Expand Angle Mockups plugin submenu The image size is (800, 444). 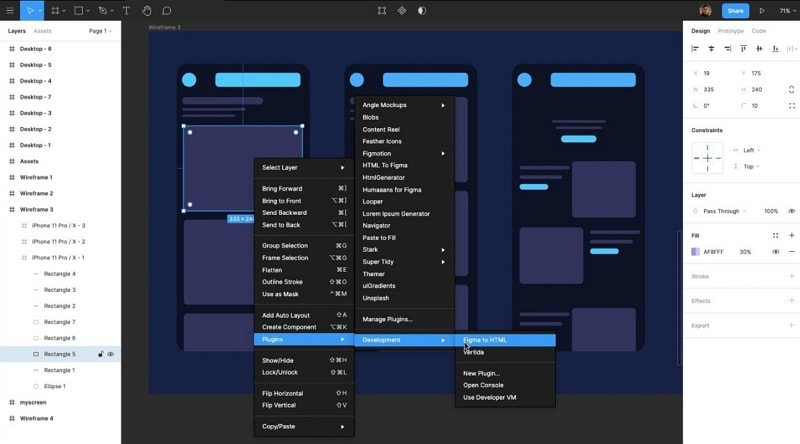404,105
